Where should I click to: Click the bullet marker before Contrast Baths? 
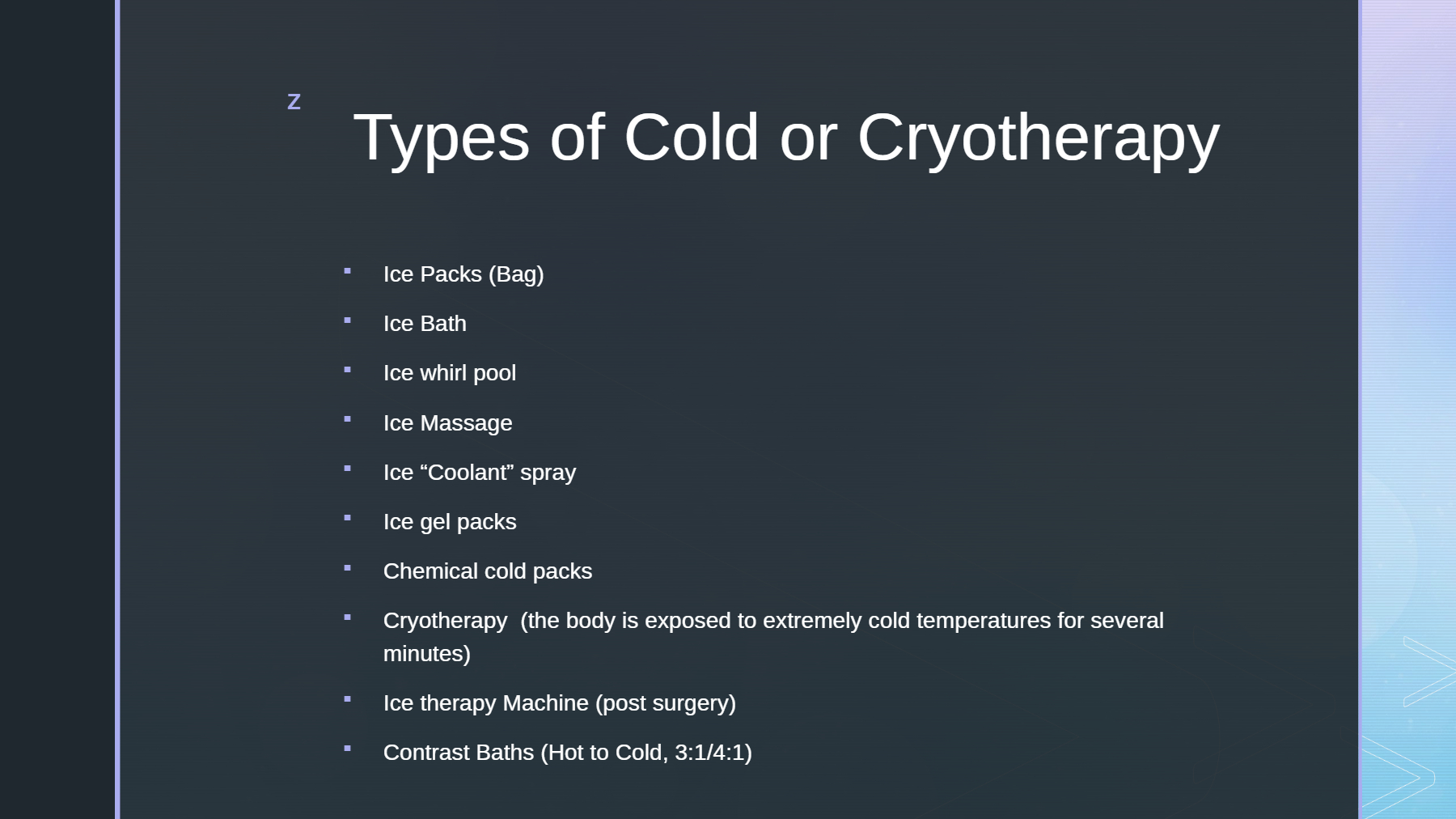(x=348, y=749)
